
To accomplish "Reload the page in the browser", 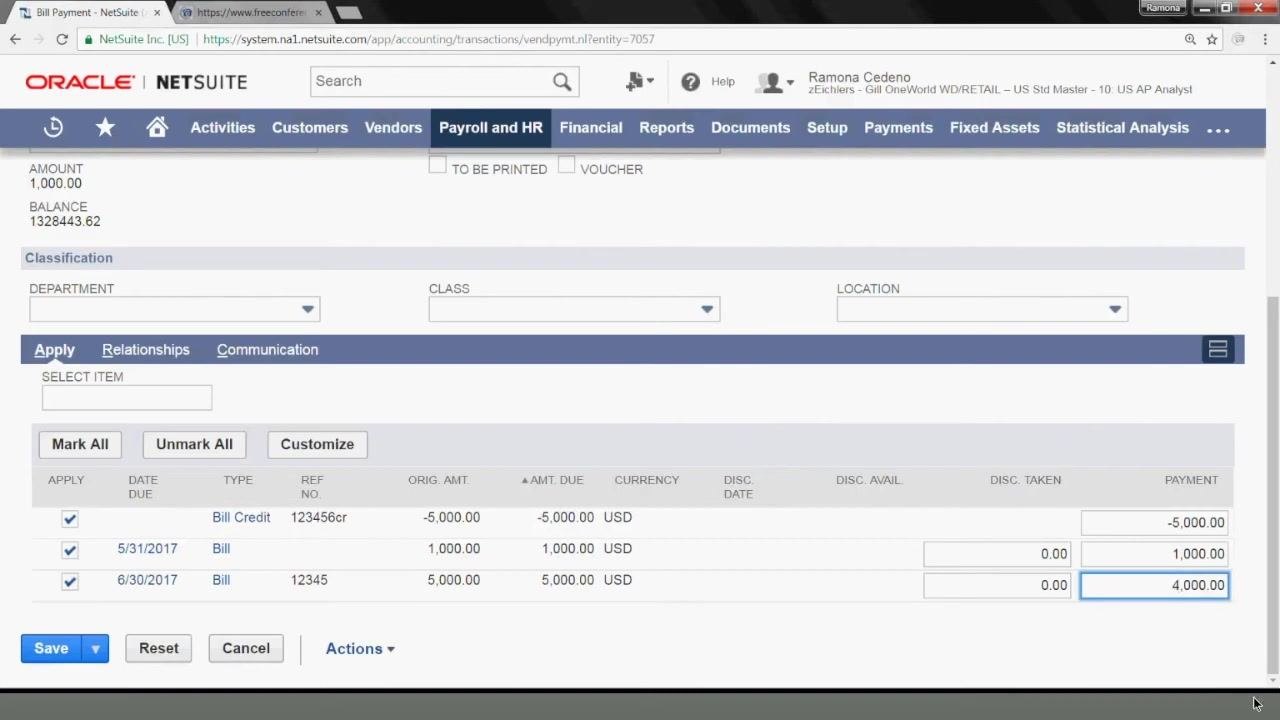I will [62, 39].
